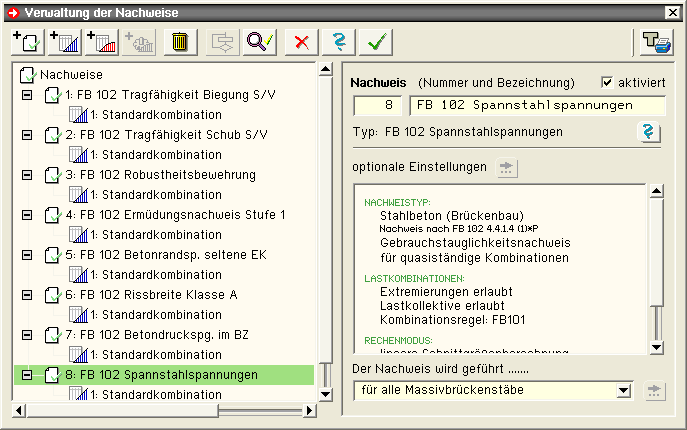Click the toolbar help question mark icon
This screenshot has height=430, width=687.
tap(338, 41)
